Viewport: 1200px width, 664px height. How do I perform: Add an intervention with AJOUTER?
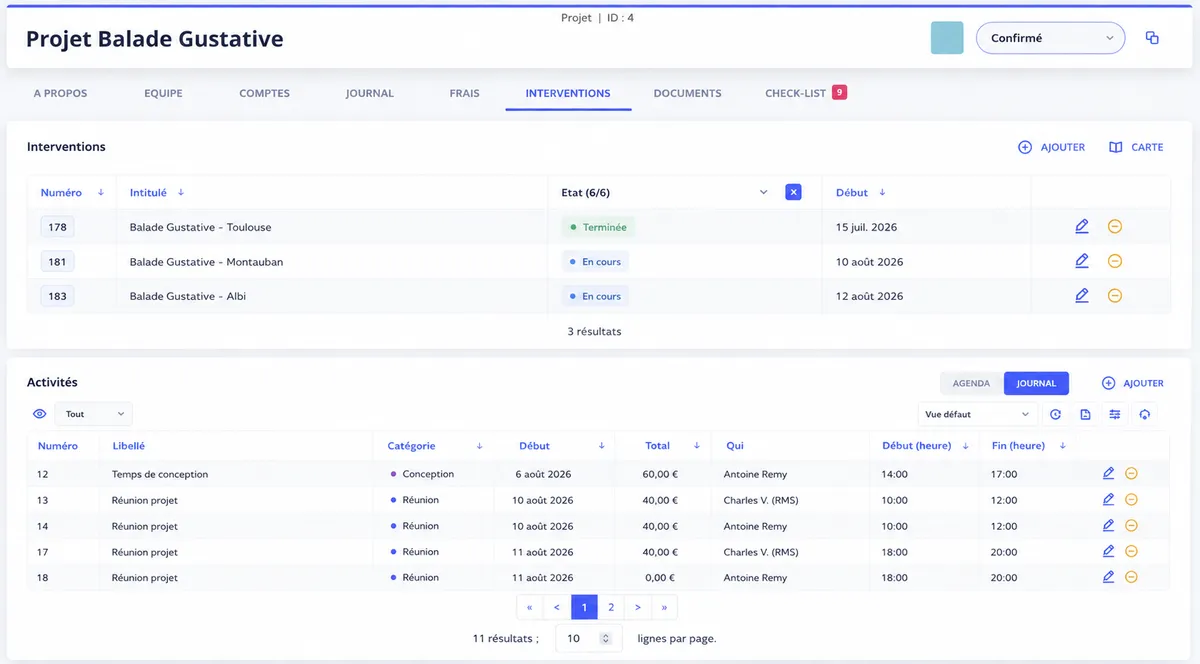1051,147
